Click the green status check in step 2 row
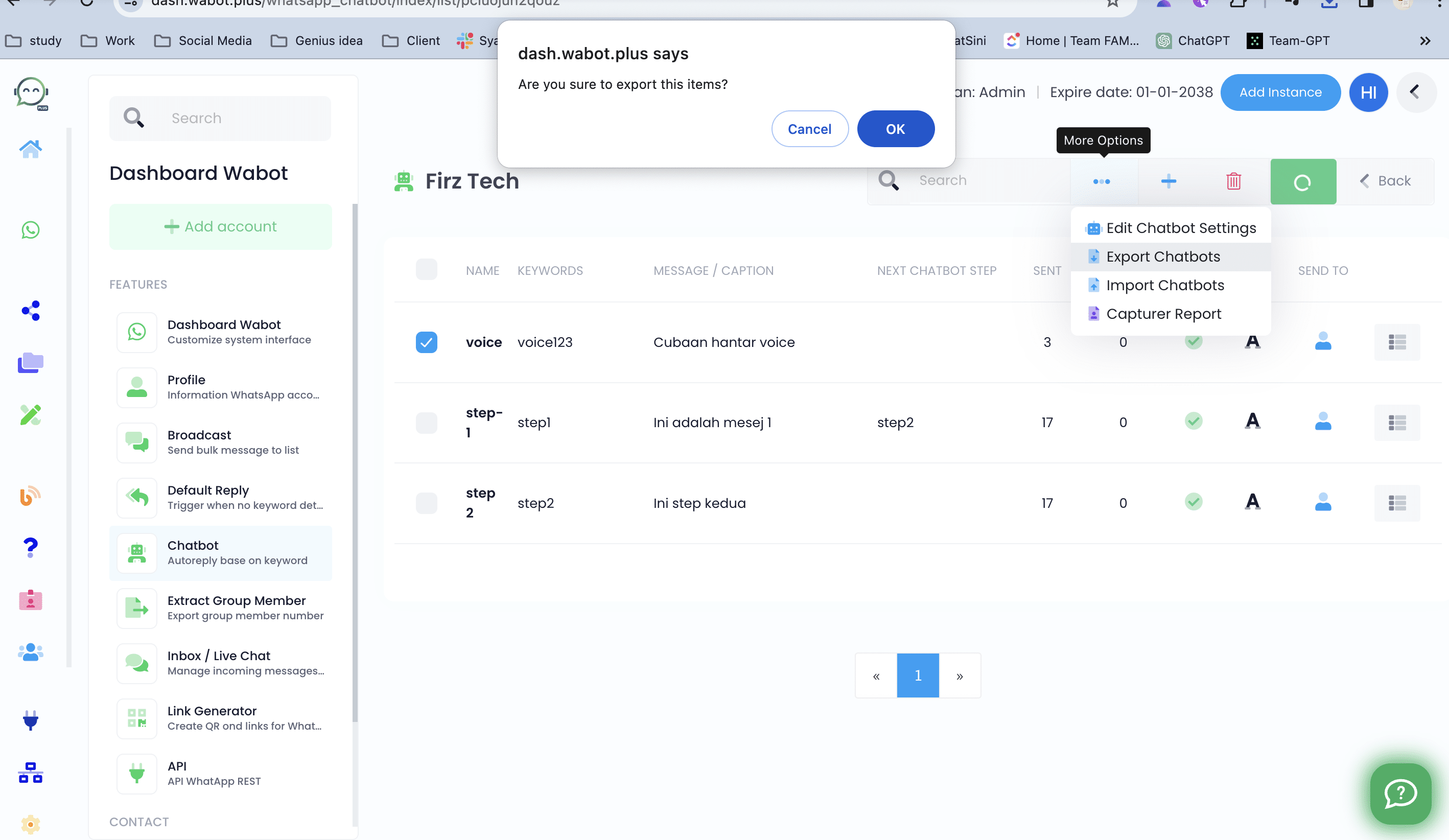Image resolution: width=1449 pixels, height=840 pixels. pos(1194,502)
